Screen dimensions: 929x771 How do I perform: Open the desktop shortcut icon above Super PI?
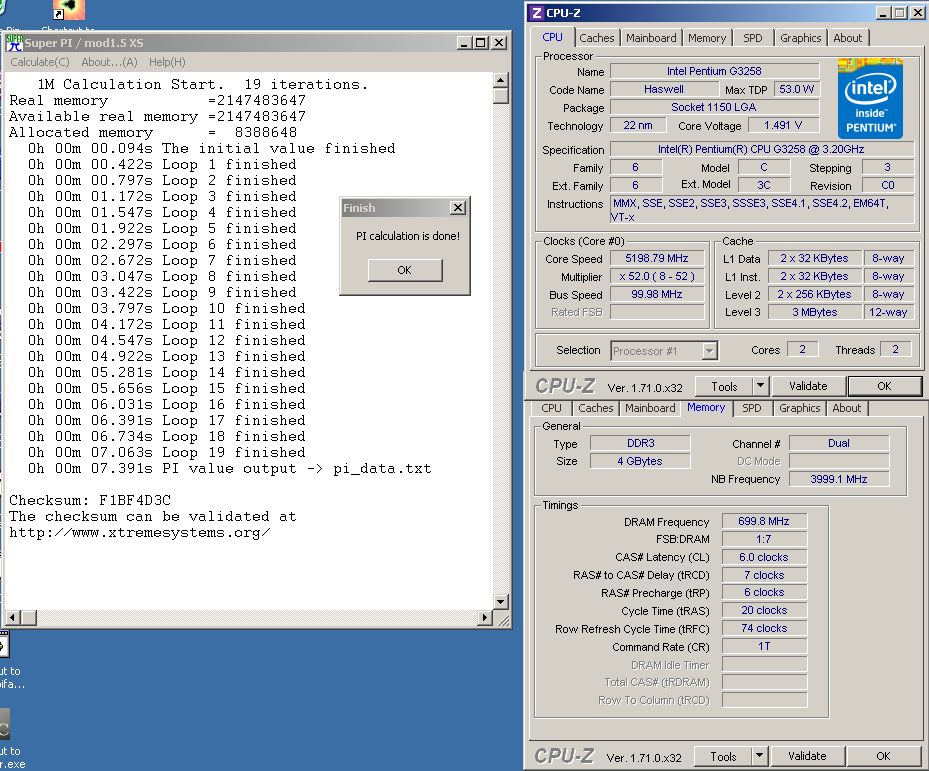tap(69, 10)
